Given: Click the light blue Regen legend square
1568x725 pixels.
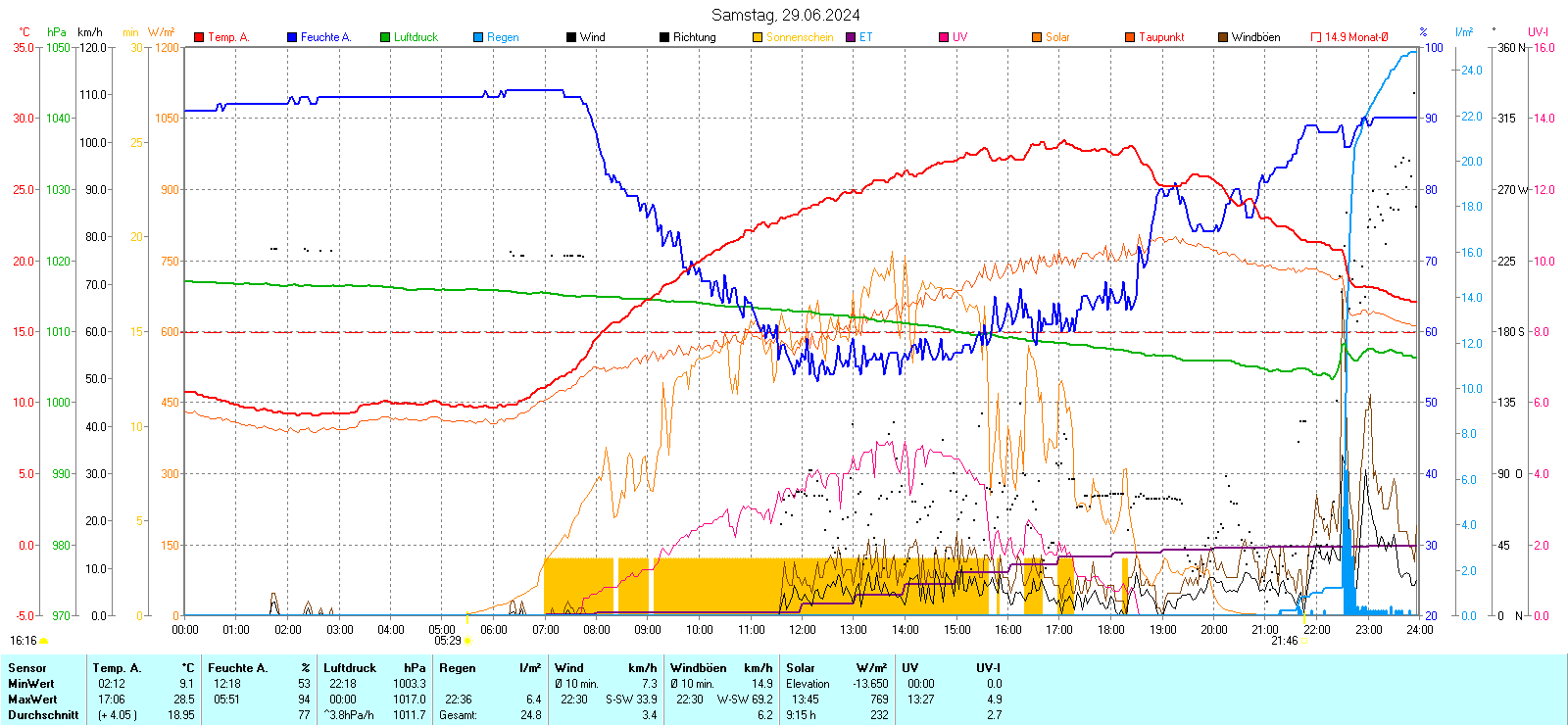Looking at the screenshot, I should pyautogui.click(x=478, y=37).
